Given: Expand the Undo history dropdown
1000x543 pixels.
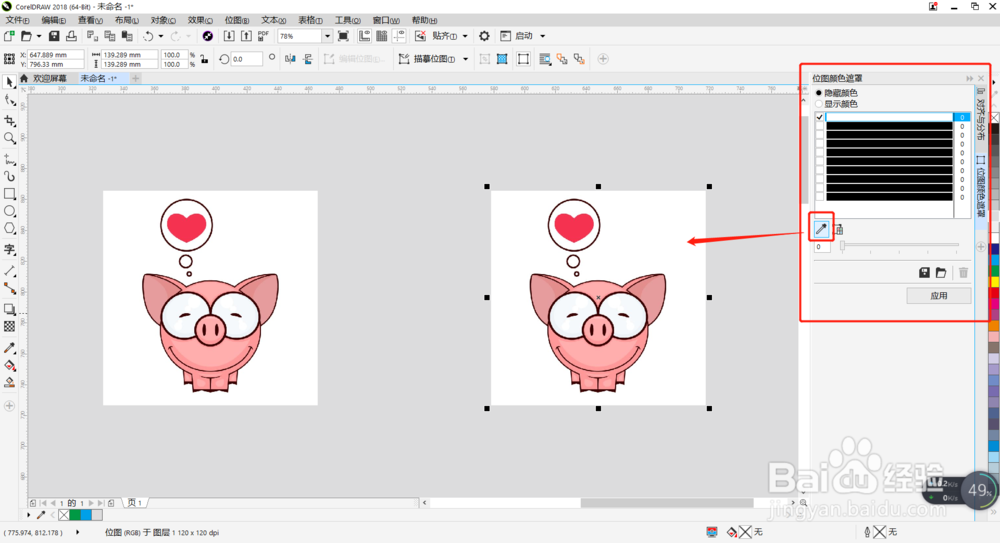Looking at the screenshot, I should [161, 36].
